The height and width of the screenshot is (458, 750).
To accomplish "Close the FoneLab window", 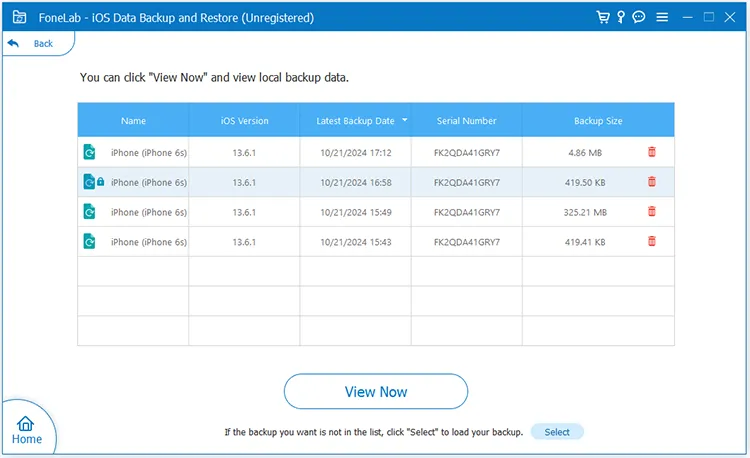I will point(730,17).
